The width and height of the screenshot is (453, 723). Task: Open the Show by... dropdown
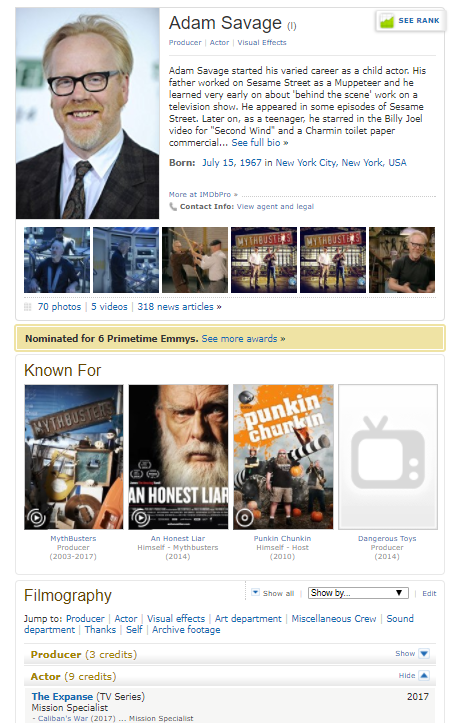(x=358, y=593)
